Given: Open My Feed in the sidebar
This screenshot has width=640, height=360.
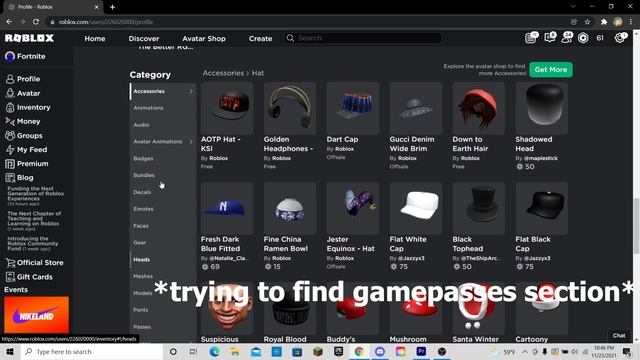Looking at the screenshot, I should click(x=26, y=149).
